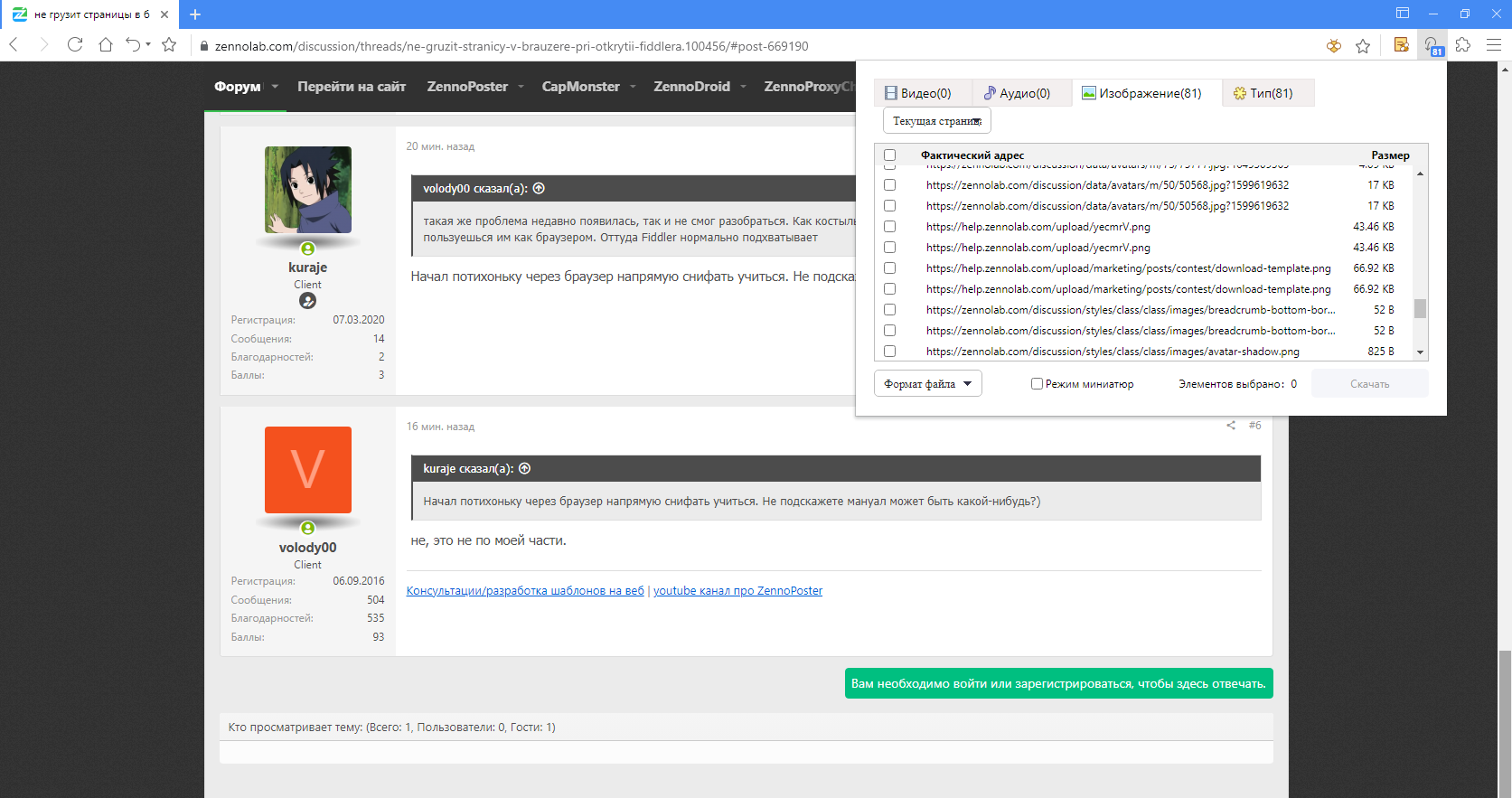The width and height of the screenshot is (1512, 798).
Task: Toggle the media sniffer icon with 81 badge
Action: point(1432,45)
